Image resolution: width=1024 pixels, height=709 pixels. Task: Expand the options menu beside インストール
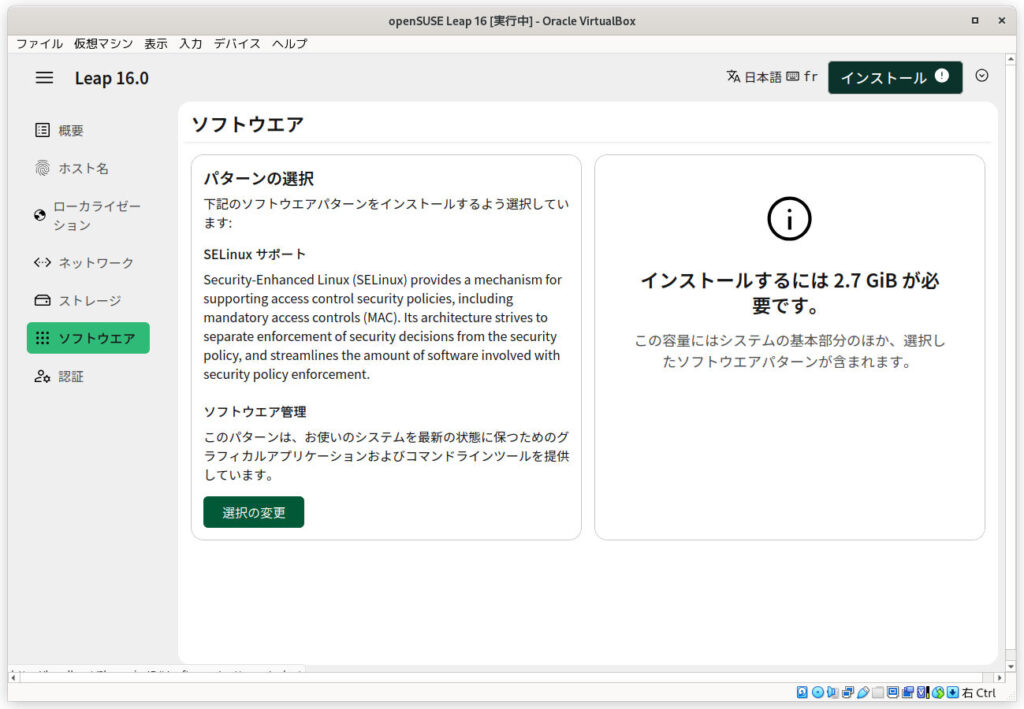[982, 76]
